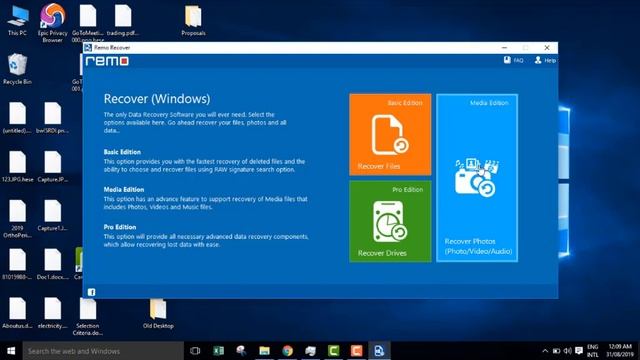Open the Recover Drives Pro Edition tile
The height and width of the screenshot is (360, 640).
(390, 221)
